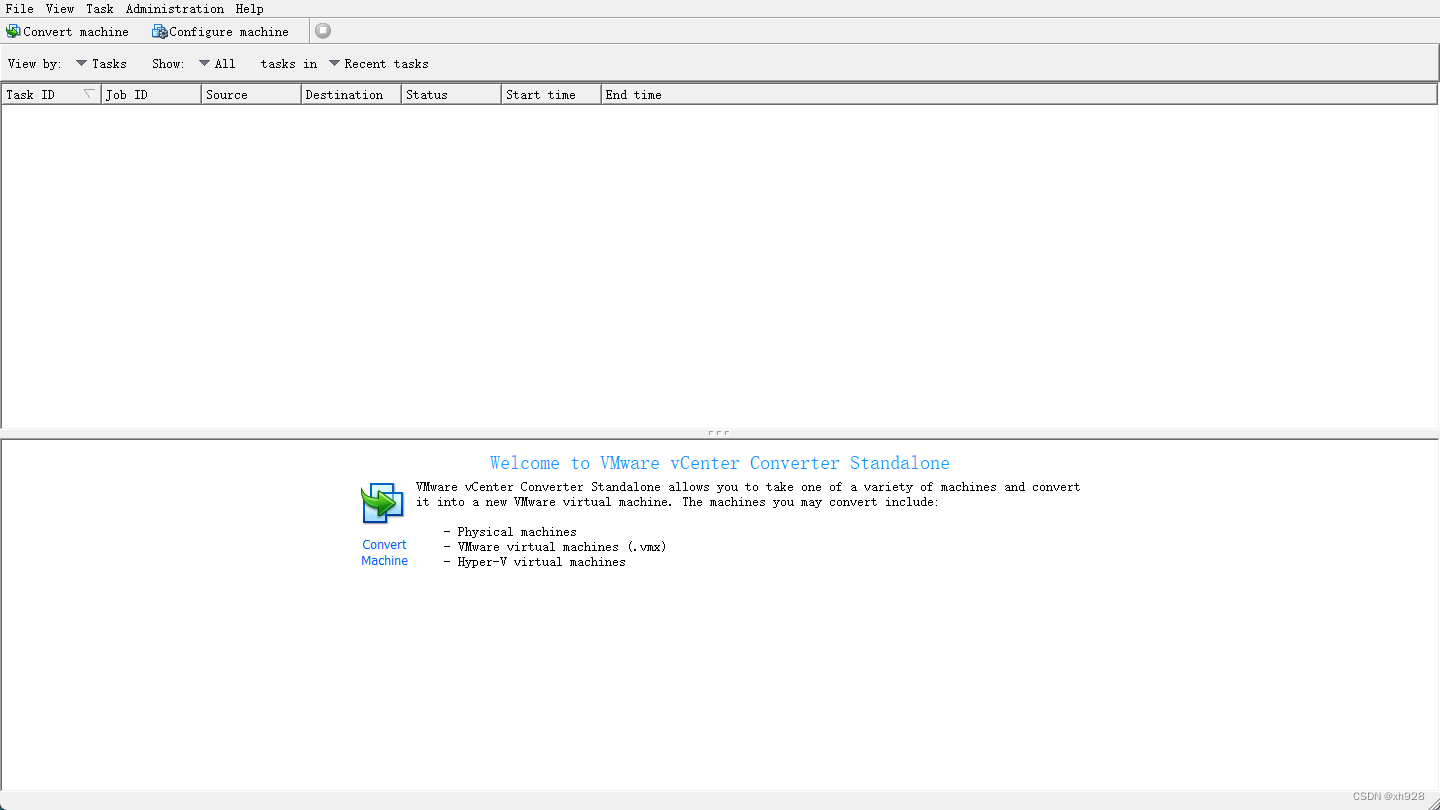
Task: Open the Administration menu
Action: (175, 8)
